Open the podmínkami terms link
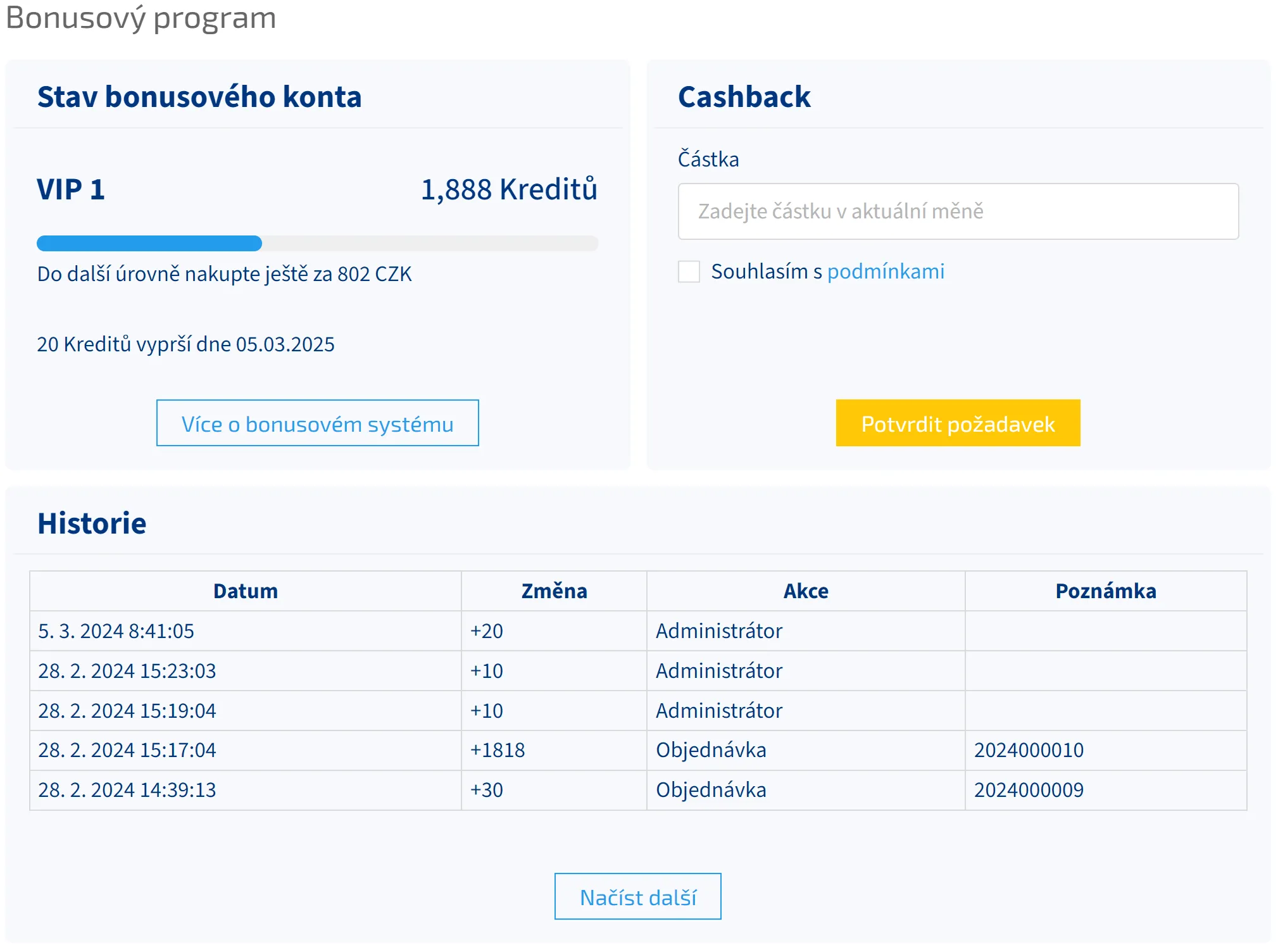 coord(885,272)
